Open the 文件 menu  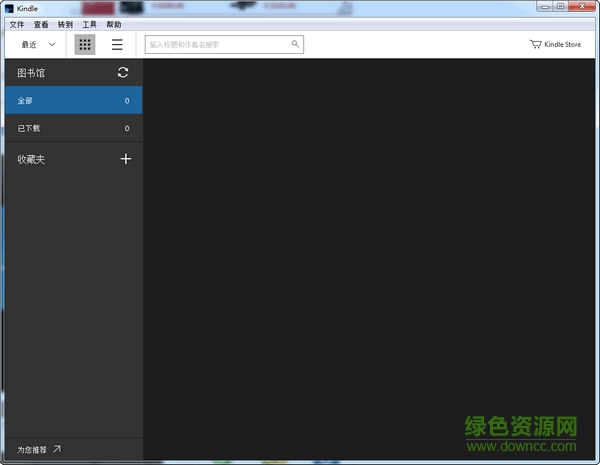click(x=16, y=24)
